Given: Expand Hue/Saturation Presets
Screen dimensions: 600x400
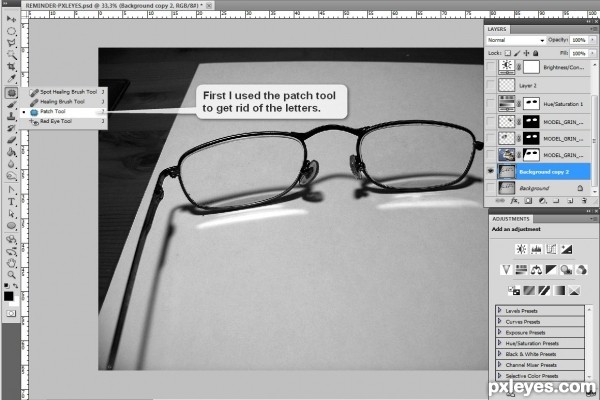Looking at the screenshot, I should (x=499, y=343).
